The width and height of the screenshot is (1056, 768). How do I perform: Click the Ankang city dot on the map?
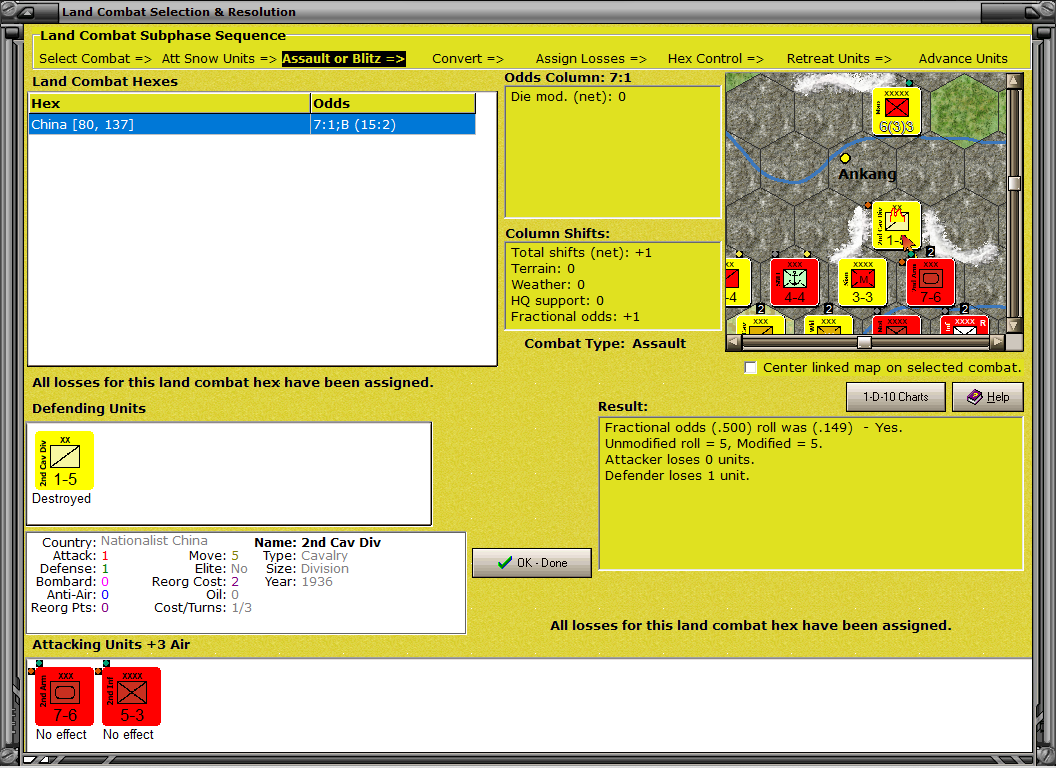click(x=845, y=158)
